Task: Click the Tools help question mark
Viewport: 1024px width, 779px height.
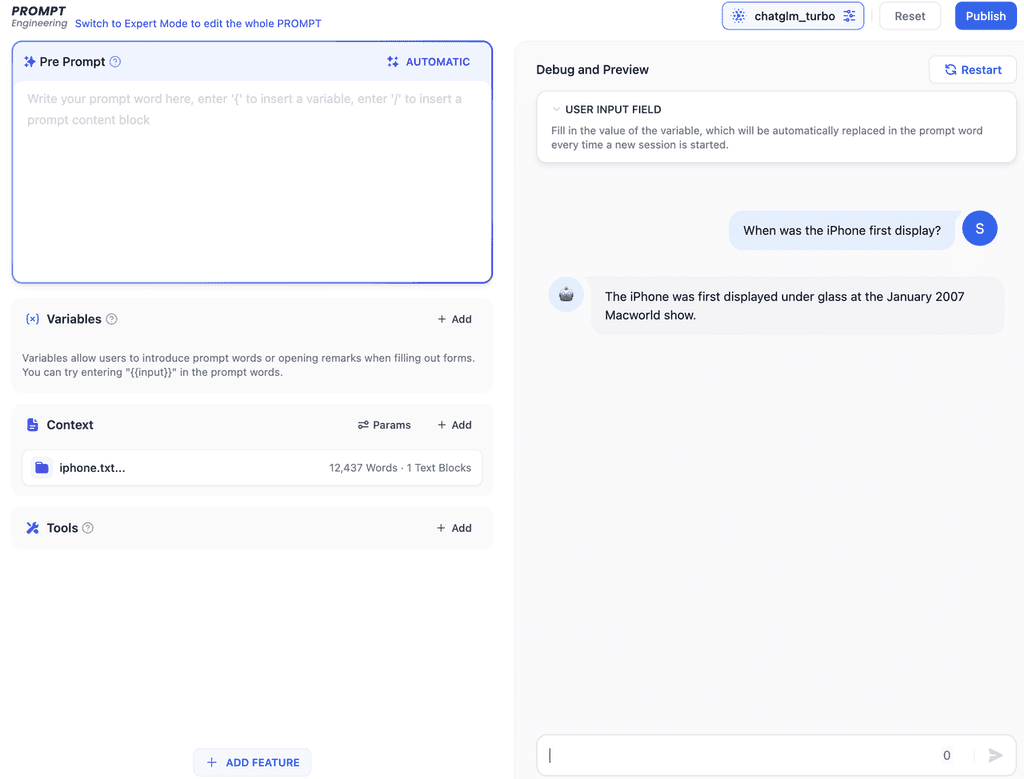Action: click(87, 527)
